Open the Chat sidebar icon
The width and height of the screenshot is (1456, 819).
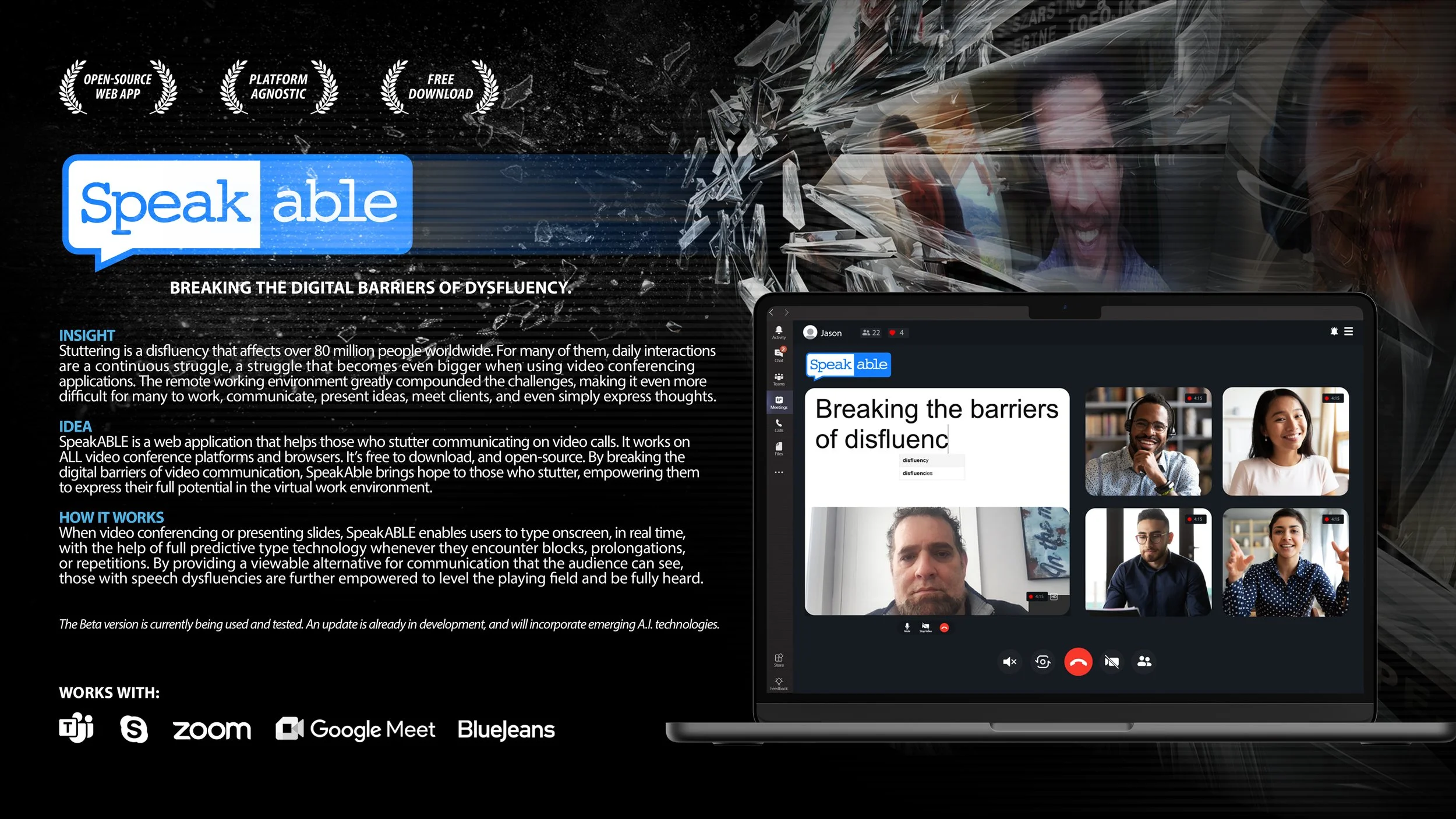[x=779, y=355]
